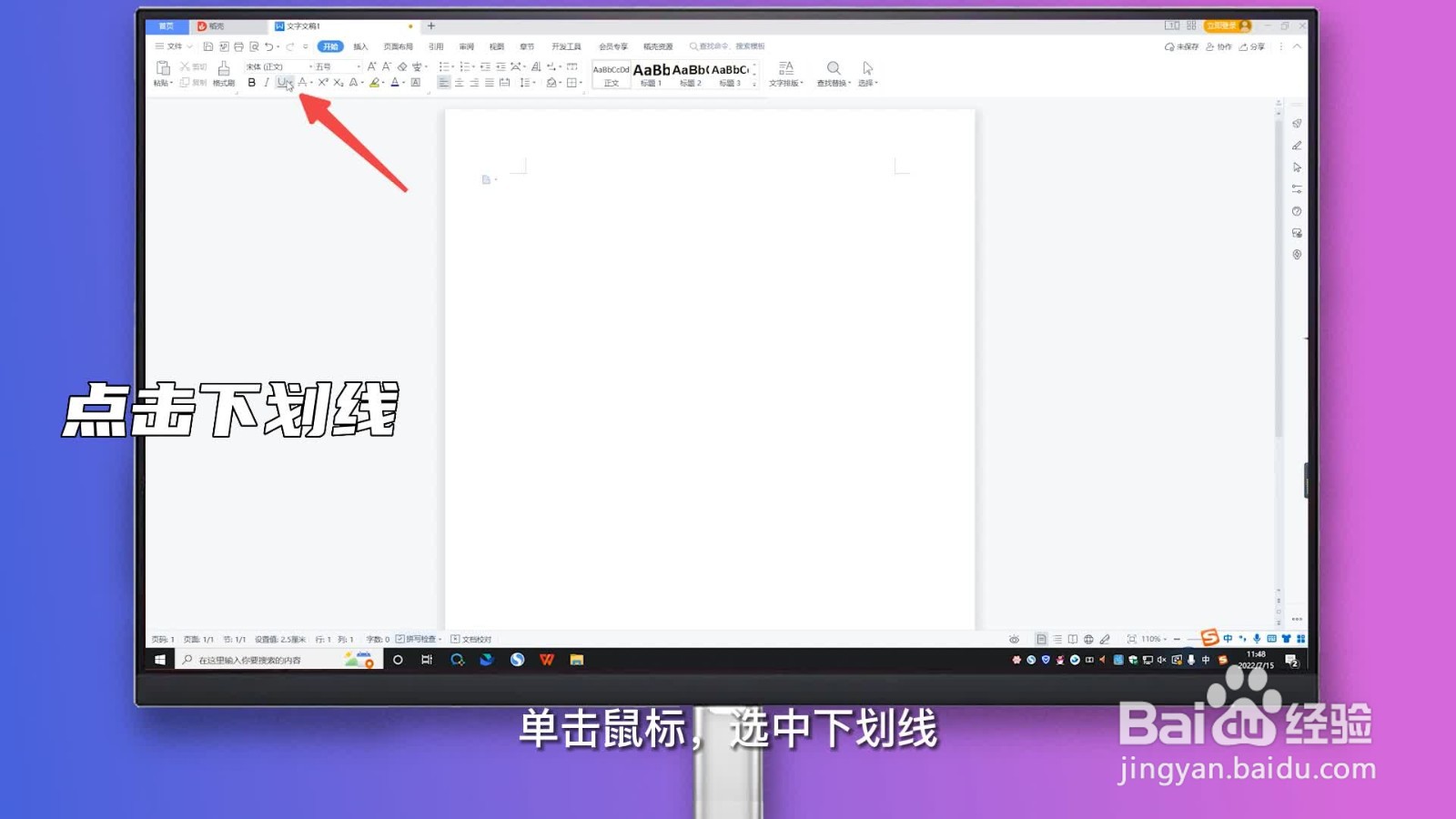Pick the text highlight color swatch

pos(374,83)
